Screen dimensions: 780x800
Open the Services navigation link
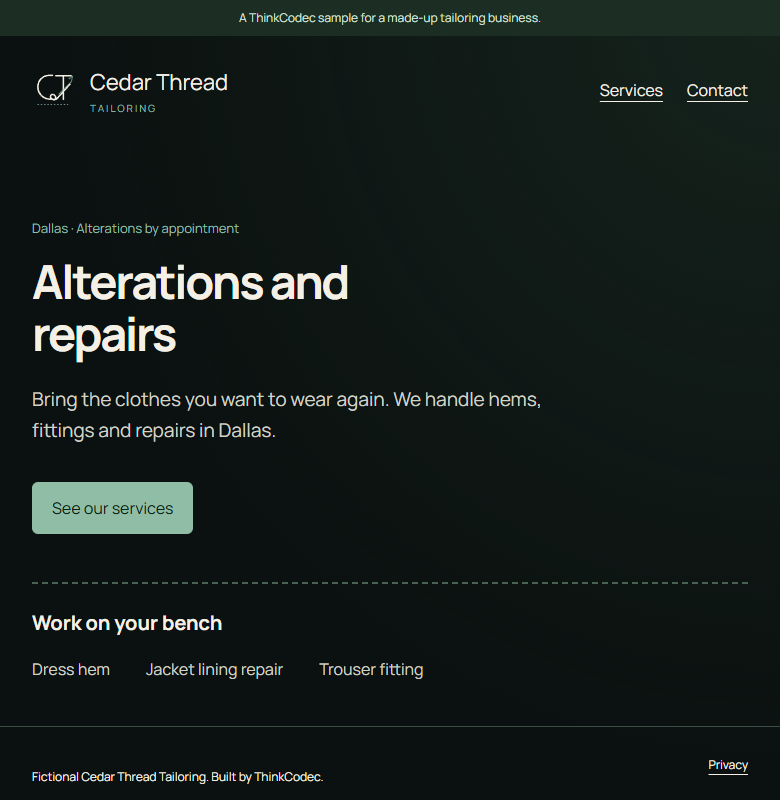click(x=631, y=91)
